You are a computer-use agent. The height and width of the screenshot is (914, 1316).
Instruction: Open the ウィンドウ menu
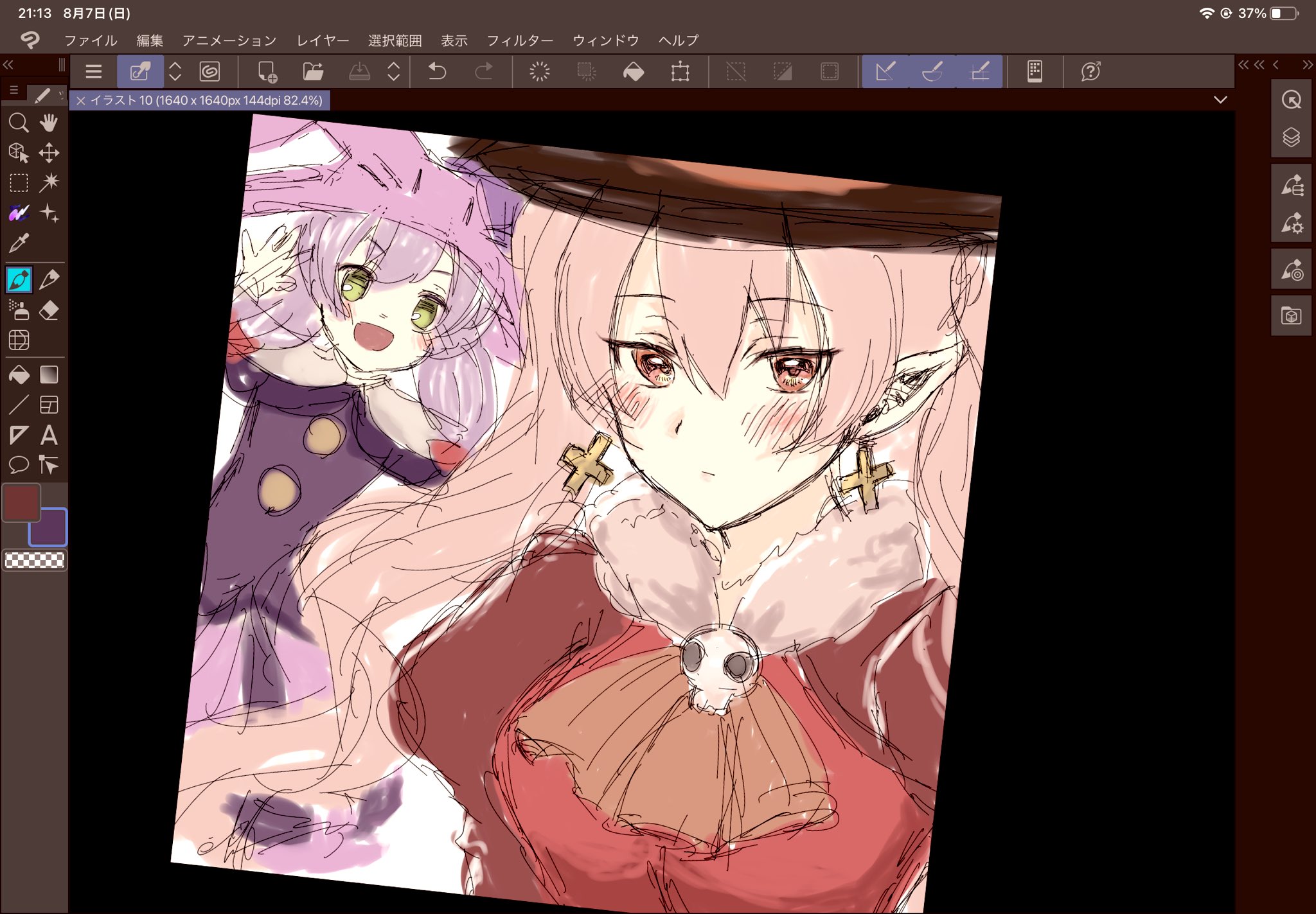[x=605, y=40]
